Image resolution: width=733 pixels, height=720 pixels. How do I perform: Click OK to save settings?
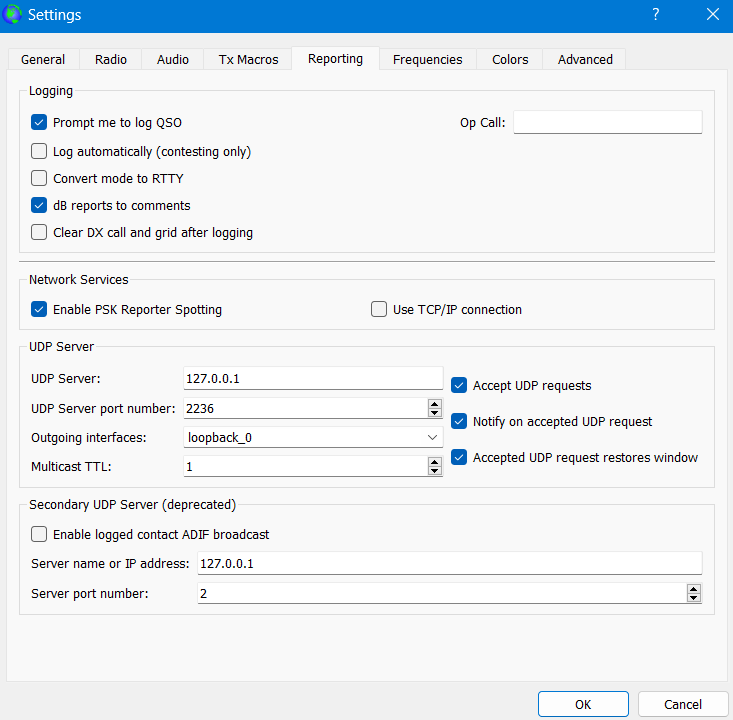[x=583, y=704]
